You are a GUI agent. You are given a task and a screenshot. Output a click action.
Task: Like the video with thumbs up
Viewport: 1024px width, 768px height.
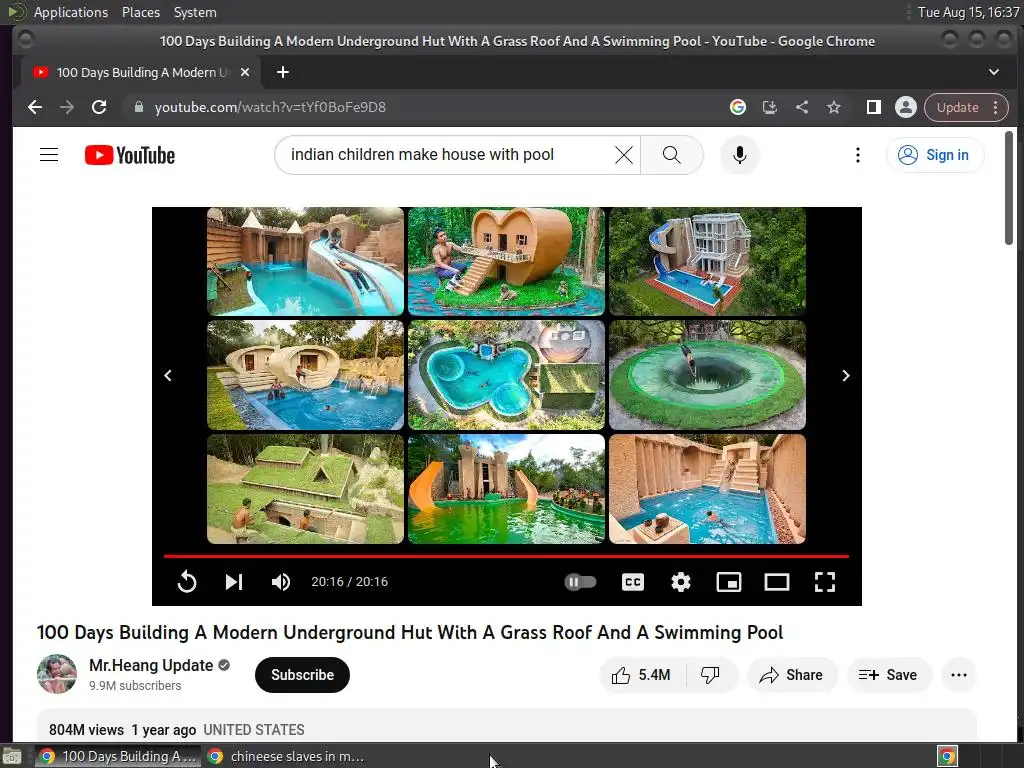tap(642, 675)
